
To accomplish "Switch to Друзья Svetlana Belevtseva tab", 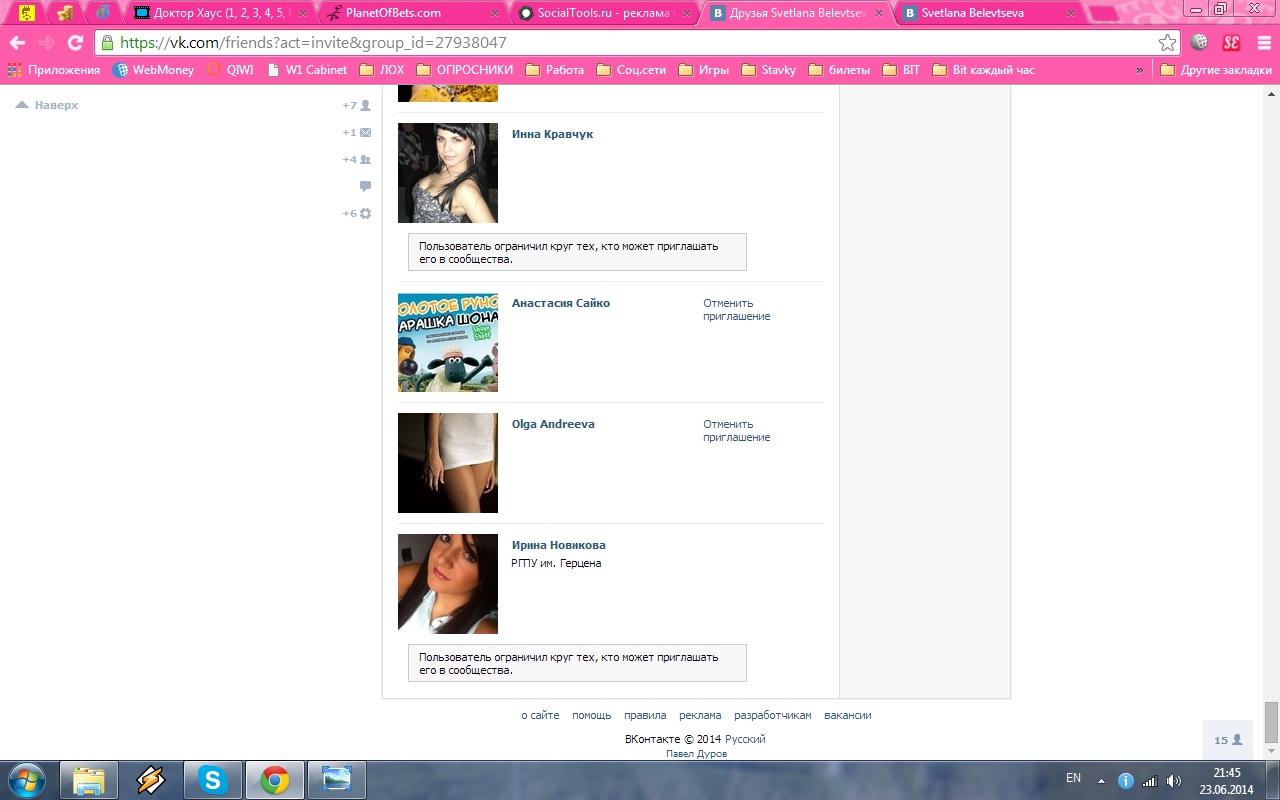I will coord(797,14).
